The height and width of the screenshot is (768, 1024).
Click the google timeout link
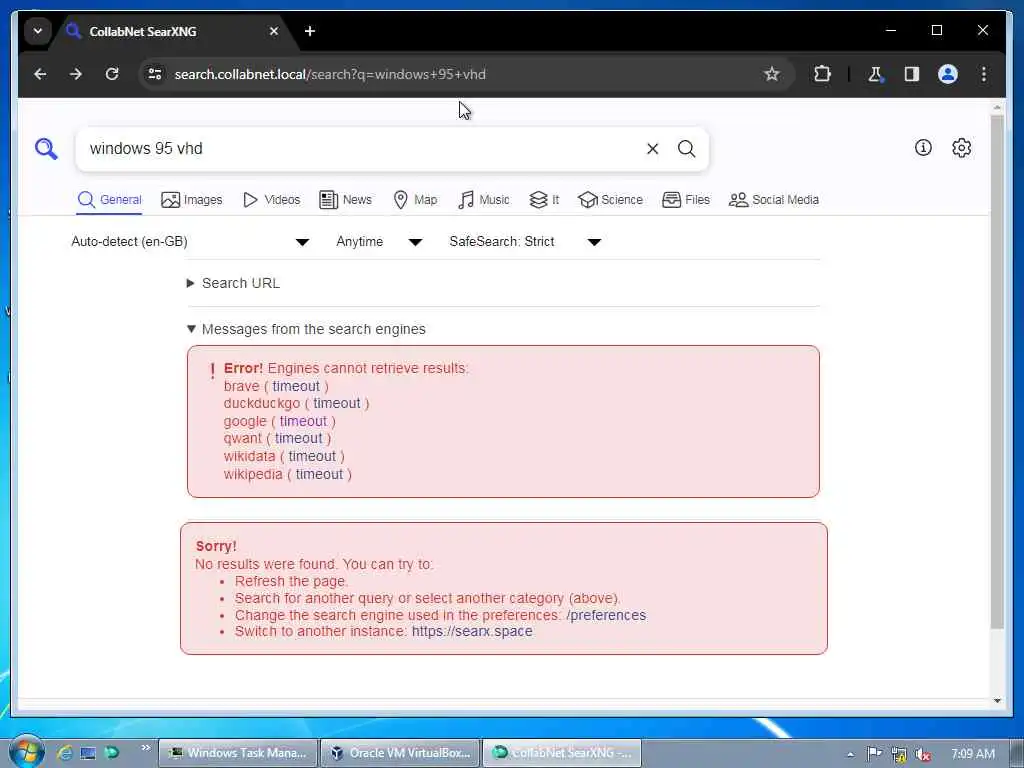tap(303, 421)
